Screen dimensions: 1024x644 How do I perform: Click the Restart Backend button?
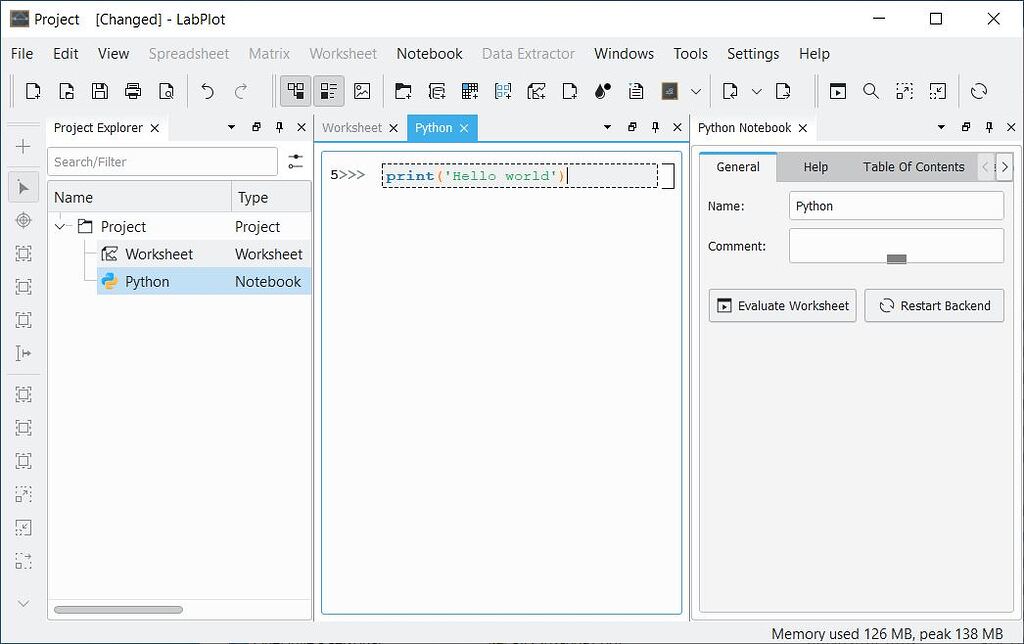[934, 305]
